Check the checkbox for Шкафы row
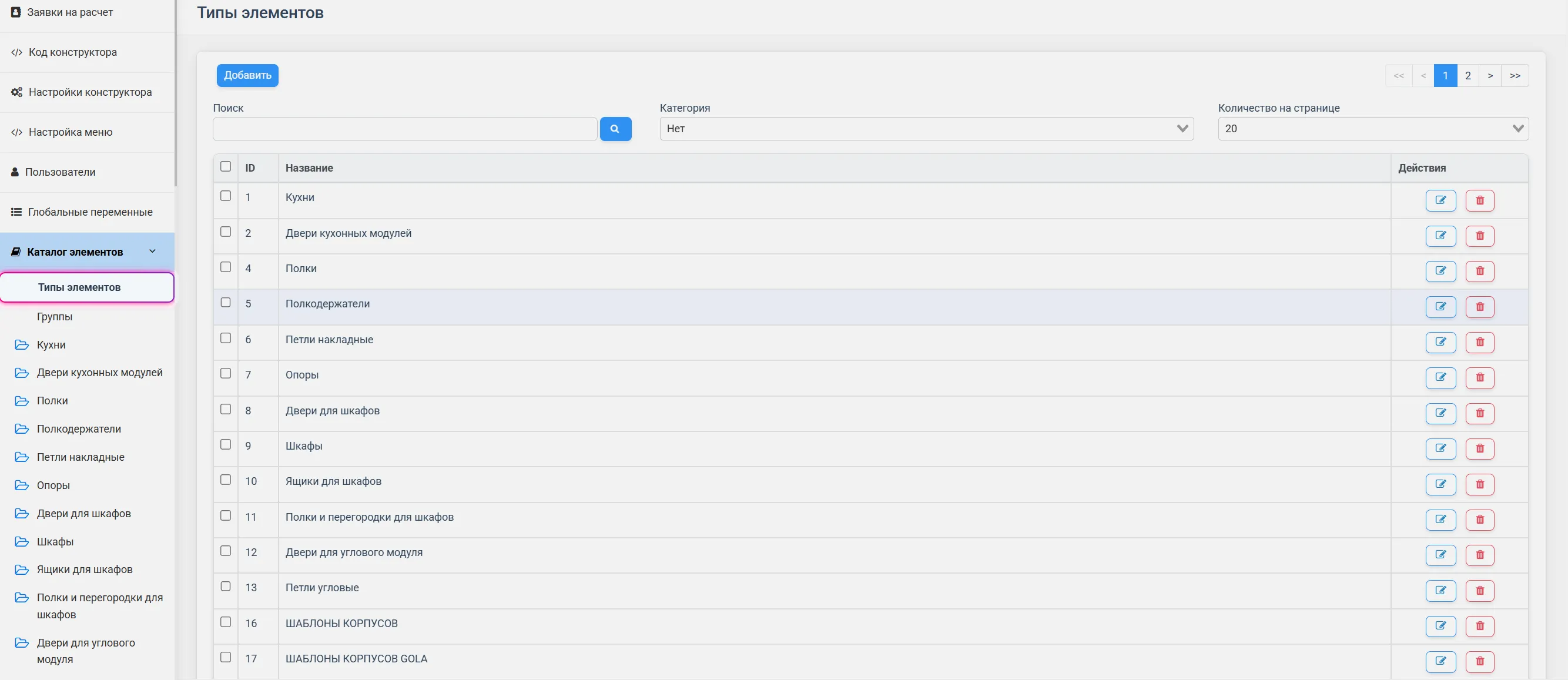Image resolution: width=1568 pixels, height=680 pixels. tap(226, 444)
